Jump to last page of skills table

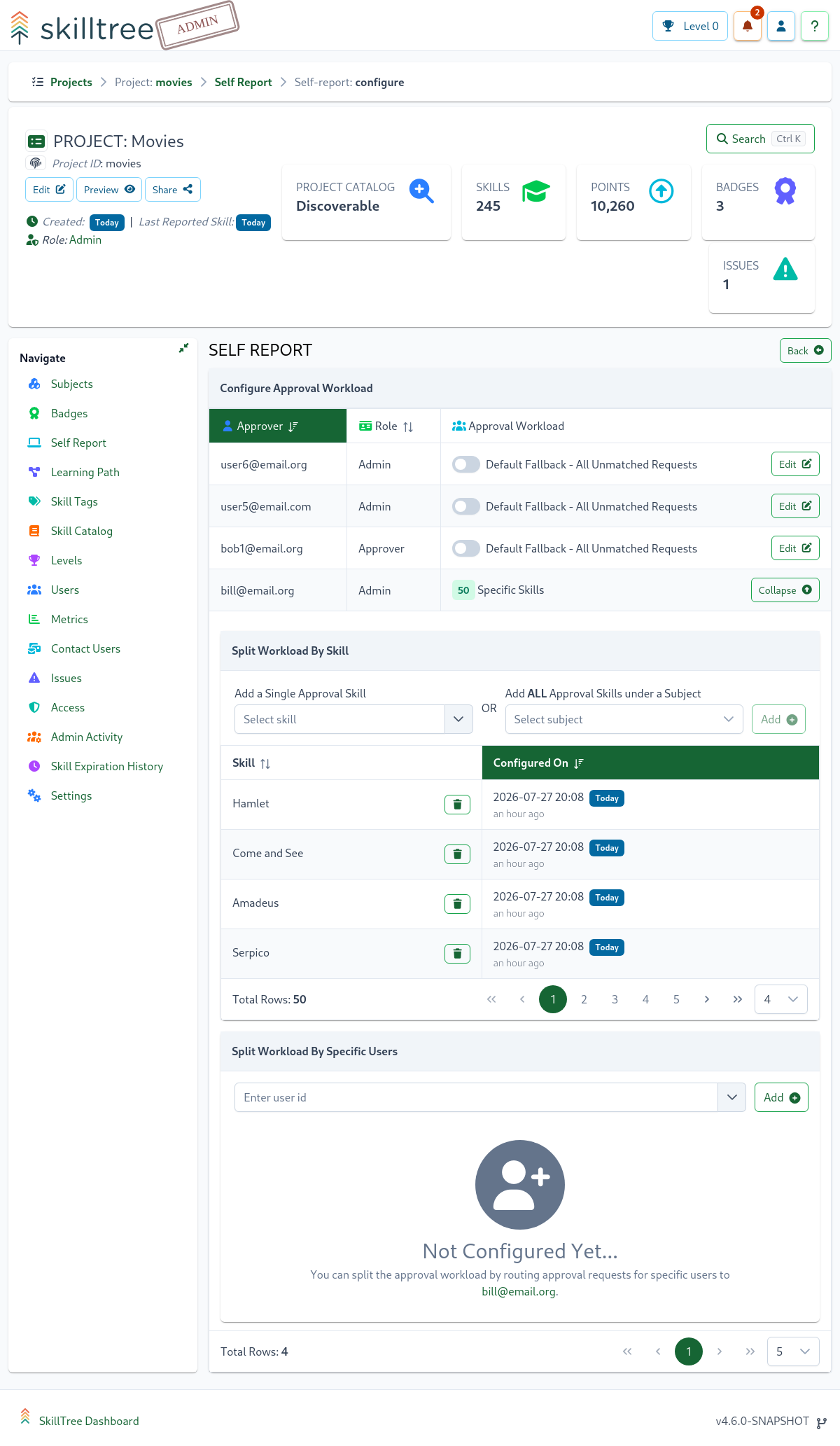pyautogui.click(x=738, y=999)
